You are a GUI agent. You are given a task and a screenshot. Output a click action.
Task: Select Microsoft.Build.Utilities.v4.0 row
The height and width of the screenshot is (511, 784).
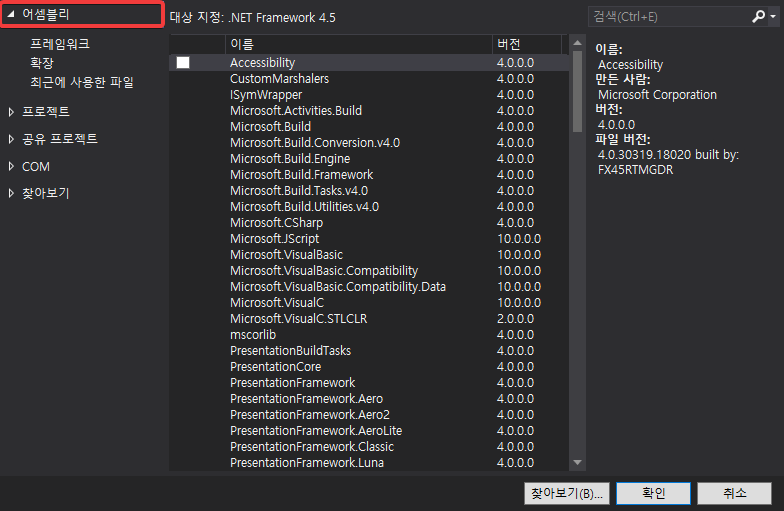(x=369, y=206)
